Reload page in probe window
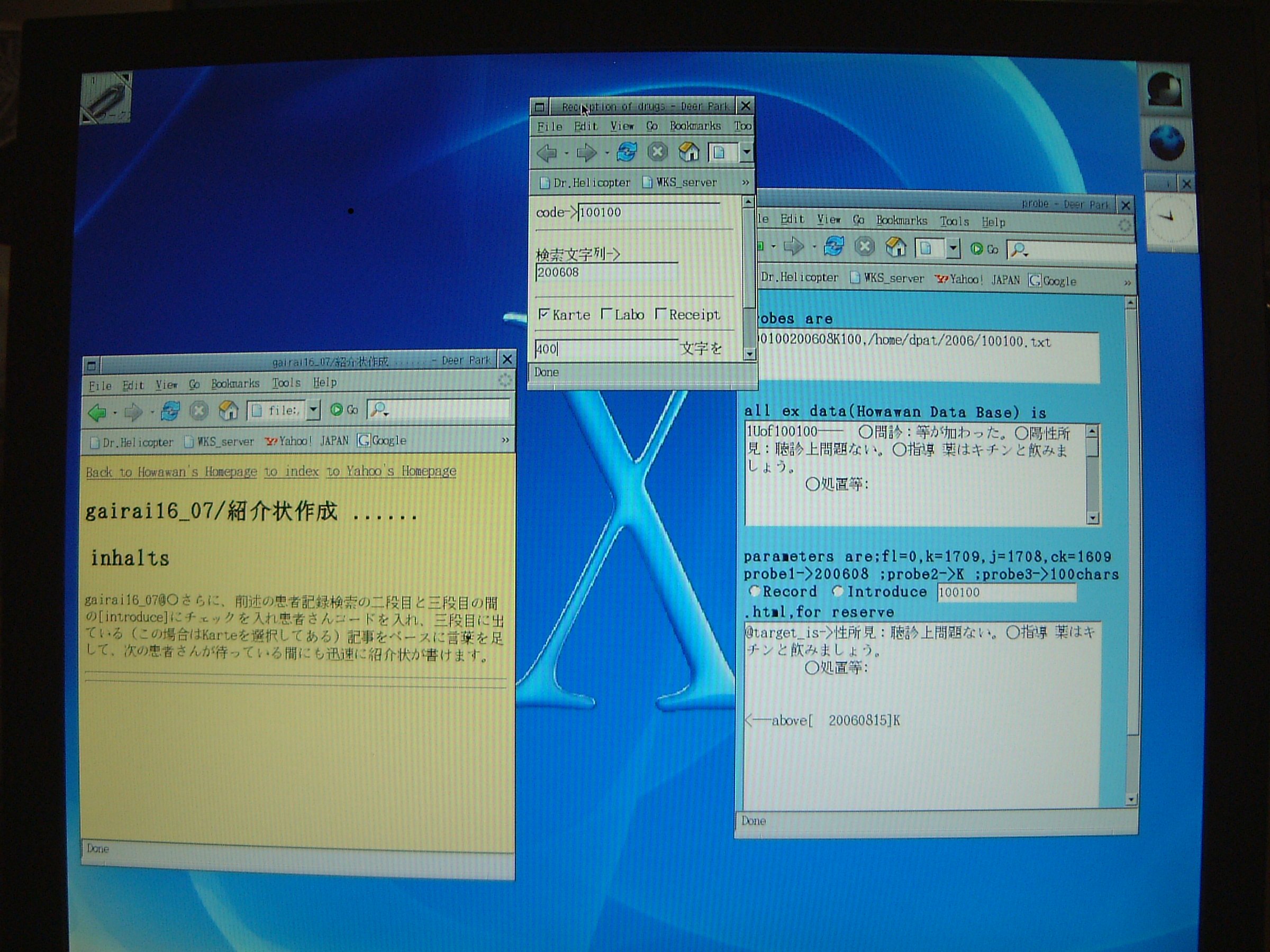The width and height of the screenshot is (1270, 952). [833, 247]
